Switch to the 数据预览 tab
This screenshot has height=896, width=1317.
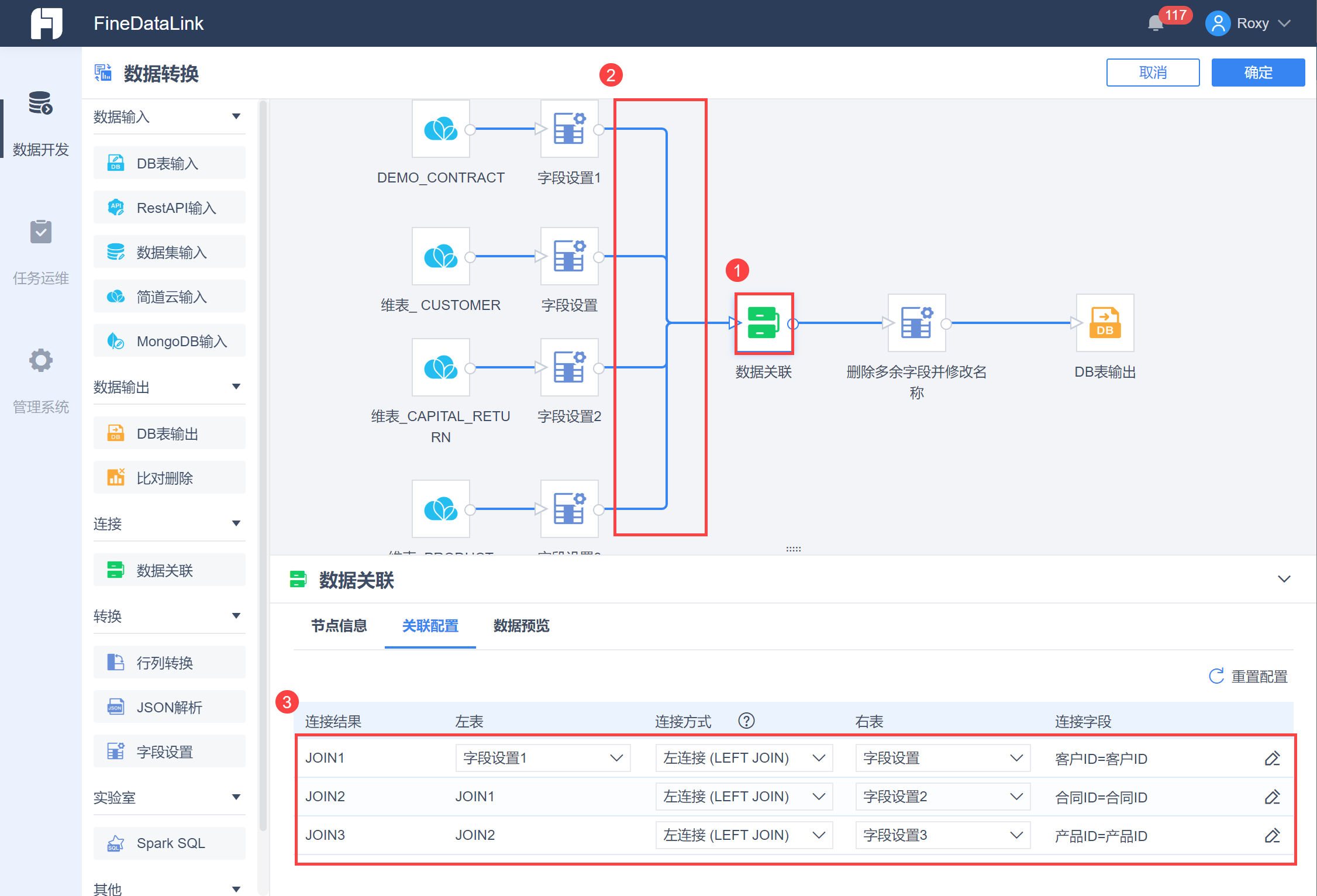pyautogui.click(x=521, y=626)
